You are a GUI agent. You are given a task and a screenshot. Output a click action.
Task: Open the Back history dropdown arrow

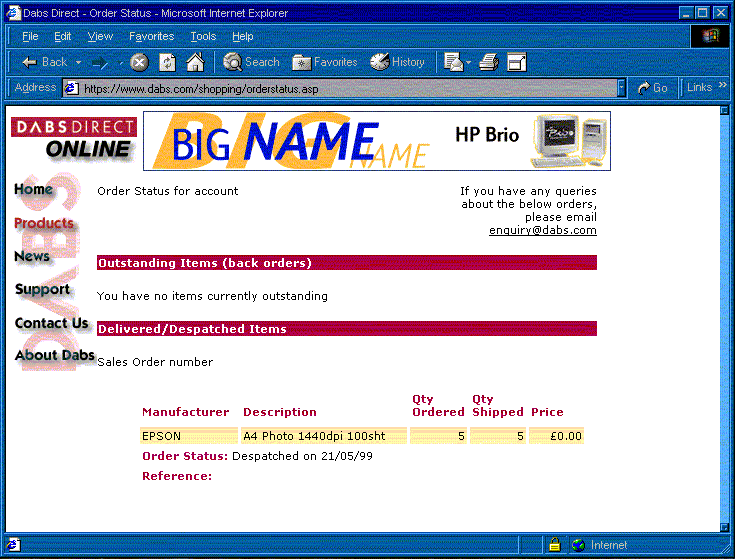78,62
